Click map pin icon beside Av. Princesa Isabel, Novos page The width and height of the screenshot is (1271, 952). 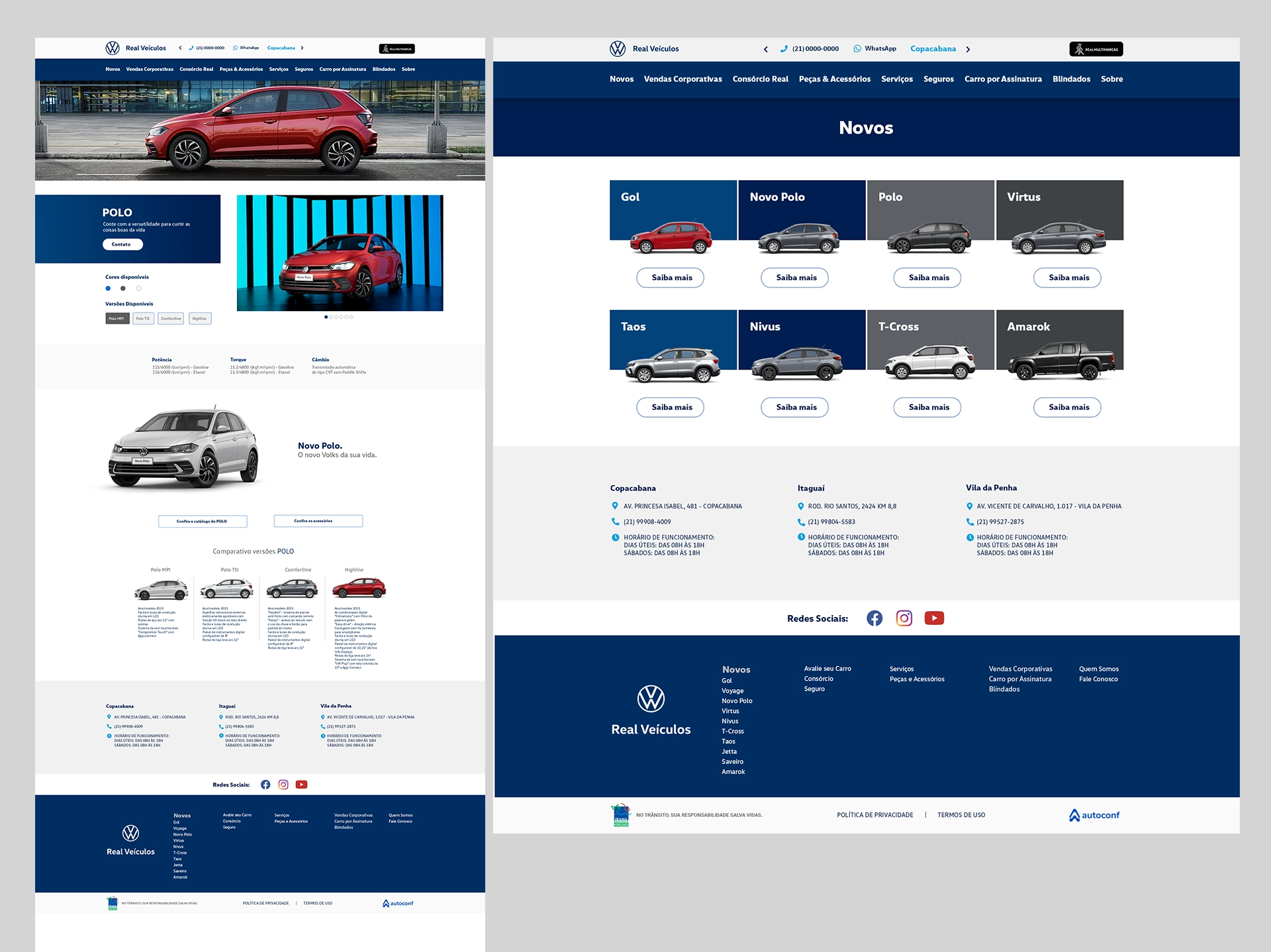pos(615,506)
